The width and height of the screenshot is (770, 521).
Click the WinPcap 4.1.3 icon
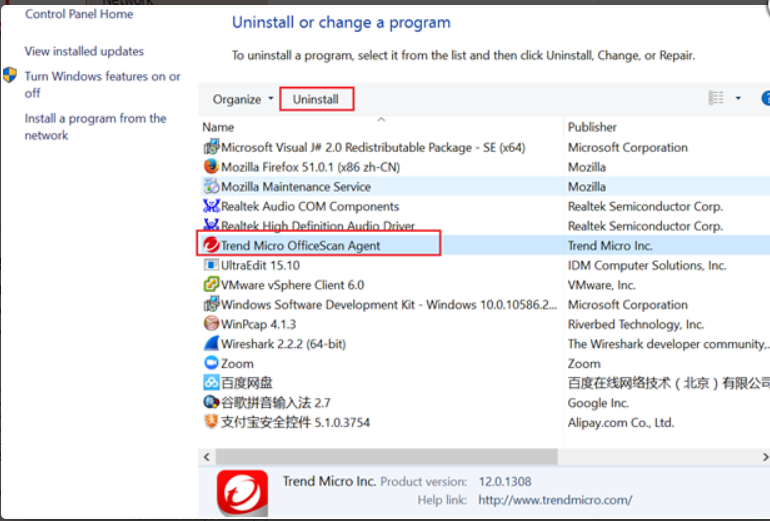pyautogui.click(x=211, y=324)
